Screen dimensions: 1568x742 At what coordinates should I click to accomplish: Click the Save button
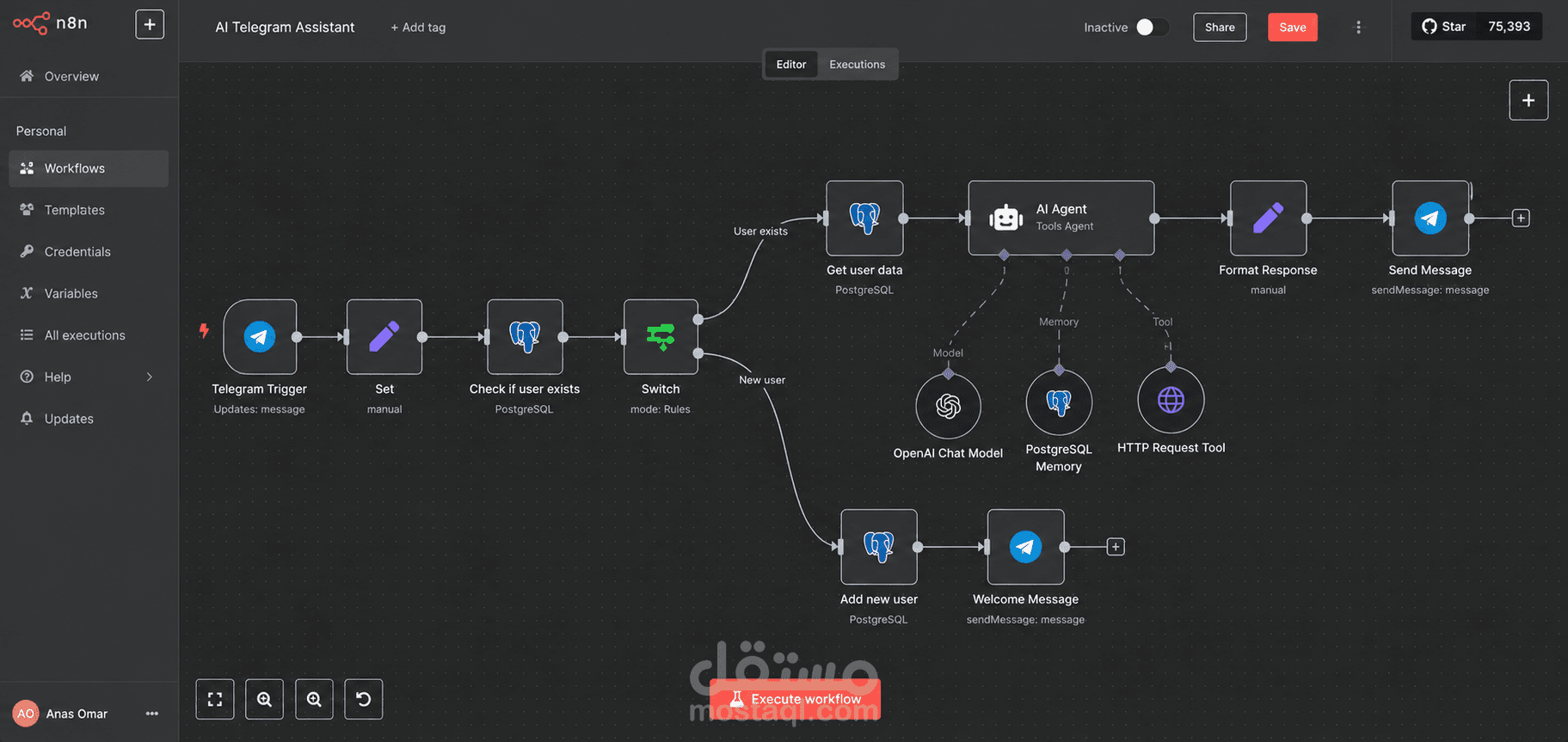(1292, 28)
